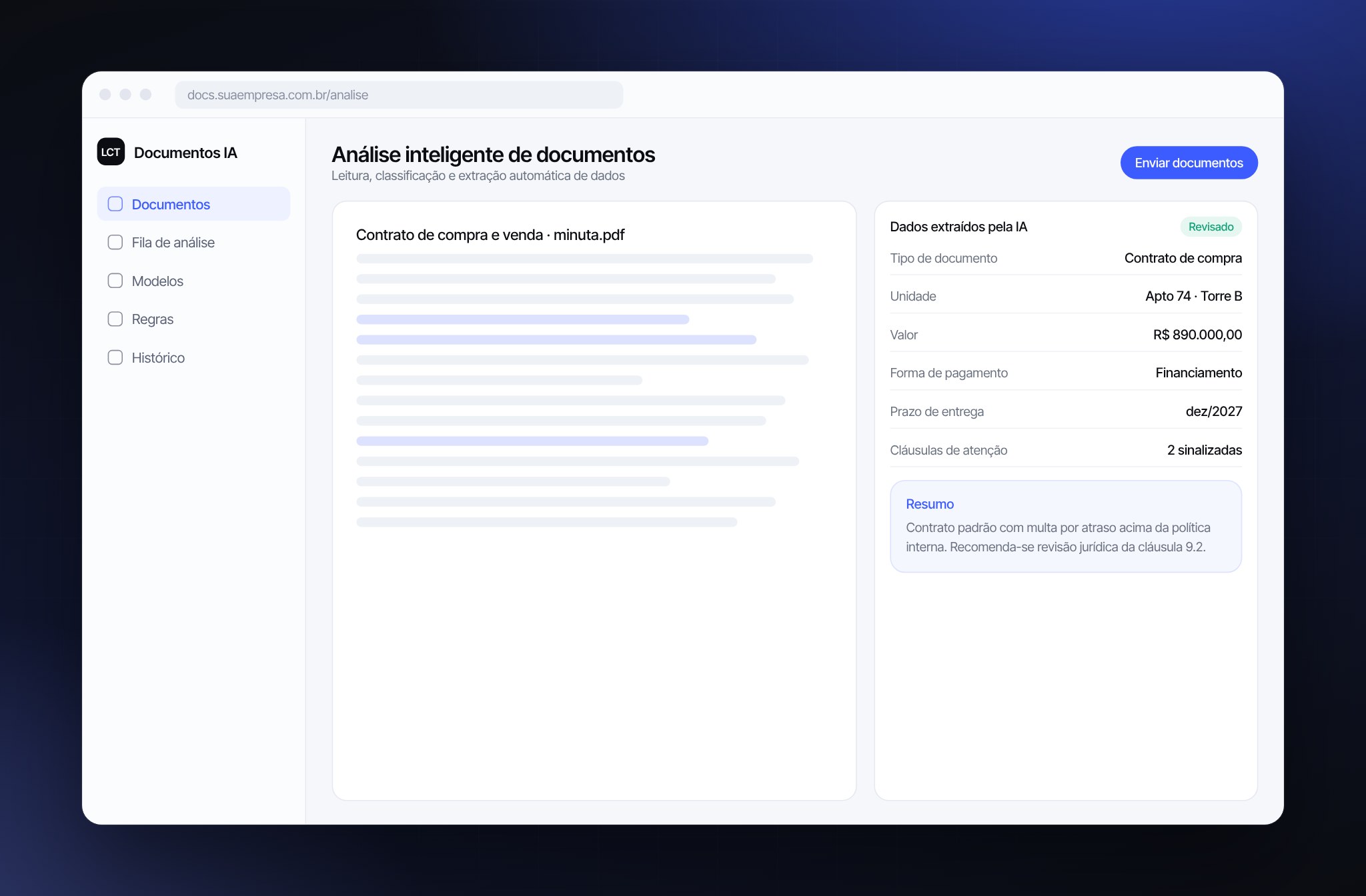This screenshot has height=896, width=1366.
Task: Select the Financiamento value
Action: pyautogui.click(x=1199, y=373)
